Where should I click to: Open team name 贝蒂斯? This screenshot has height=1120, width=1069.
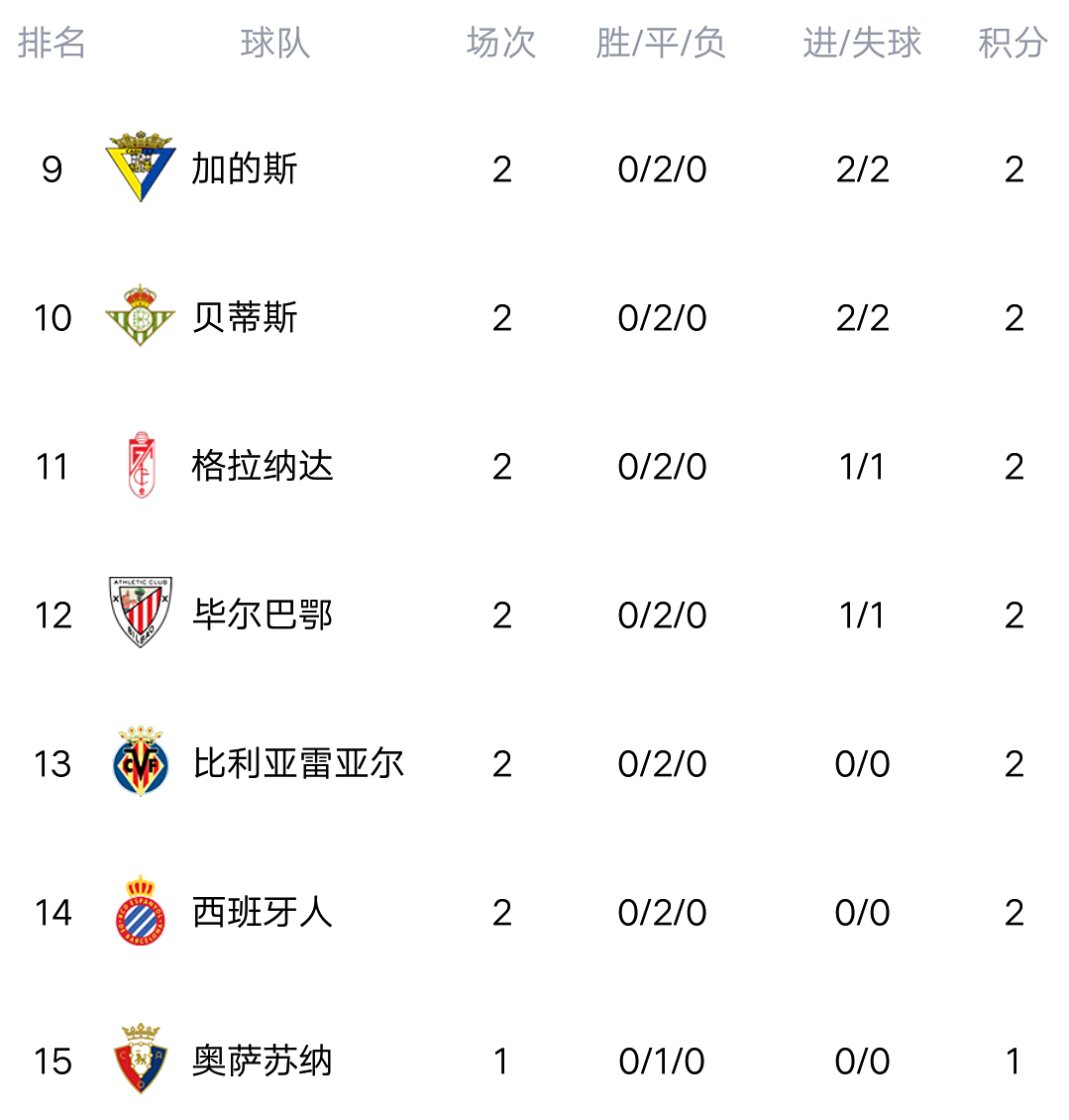pos(245,317)
